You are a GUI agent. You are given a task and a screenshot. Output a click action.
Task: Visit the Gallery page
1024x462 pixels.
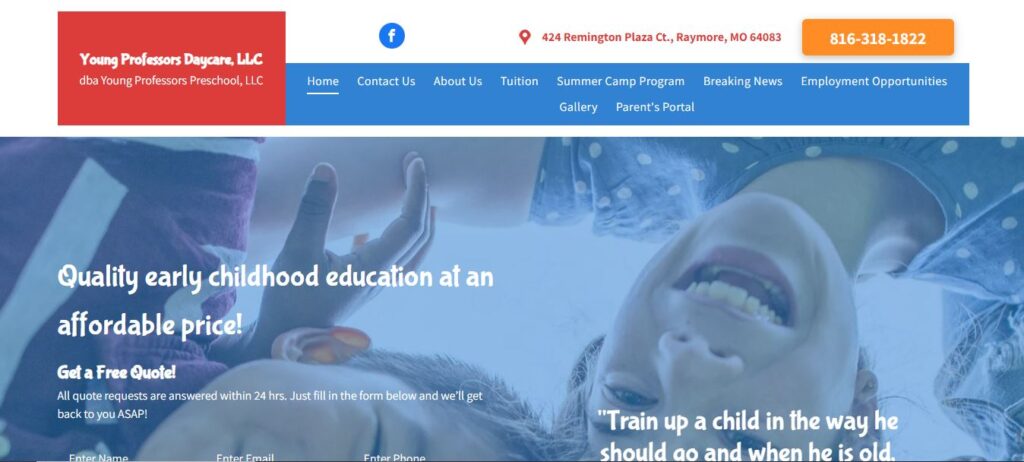click(578, 107)
